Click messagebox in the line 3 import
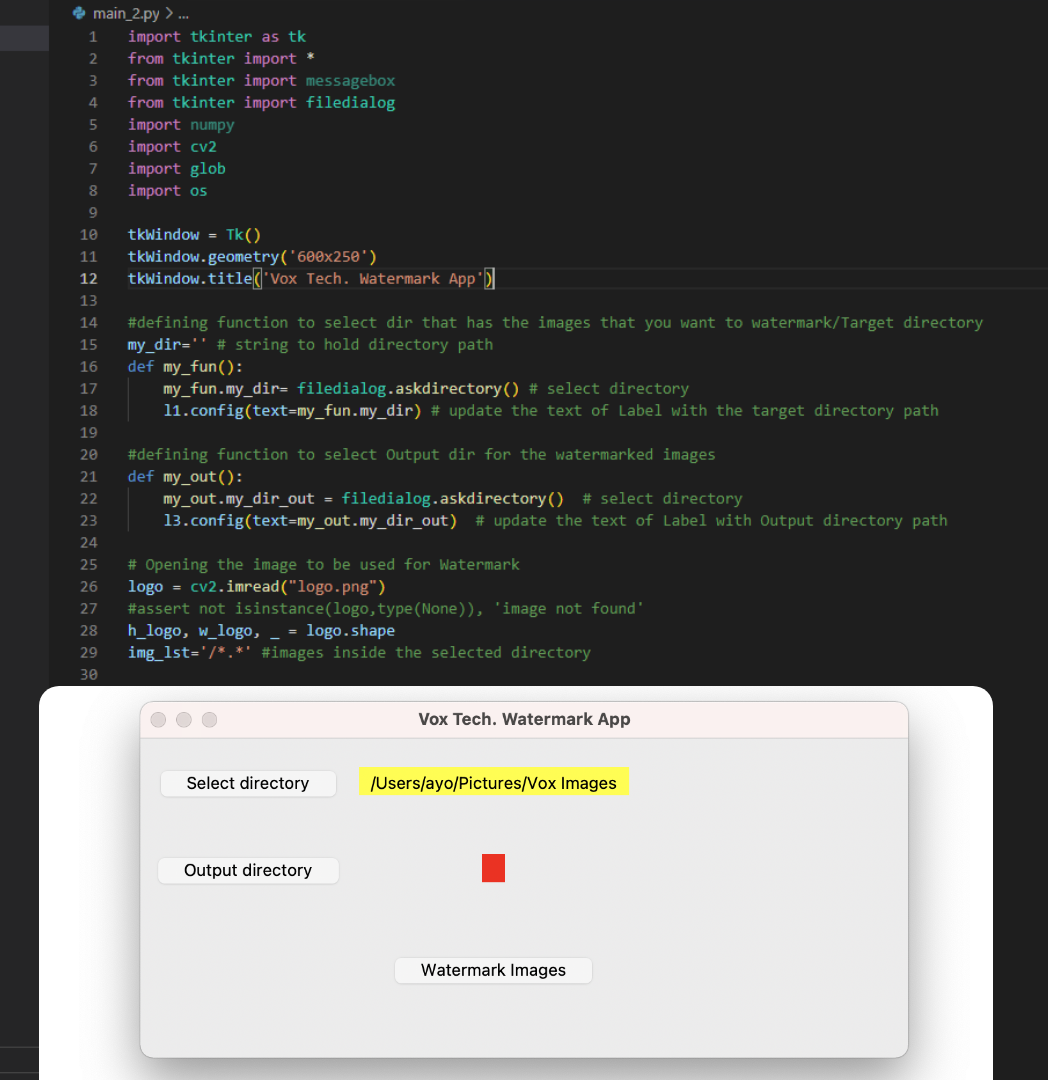Viewport: 1048px width, 1080px height. pos(350,80)
